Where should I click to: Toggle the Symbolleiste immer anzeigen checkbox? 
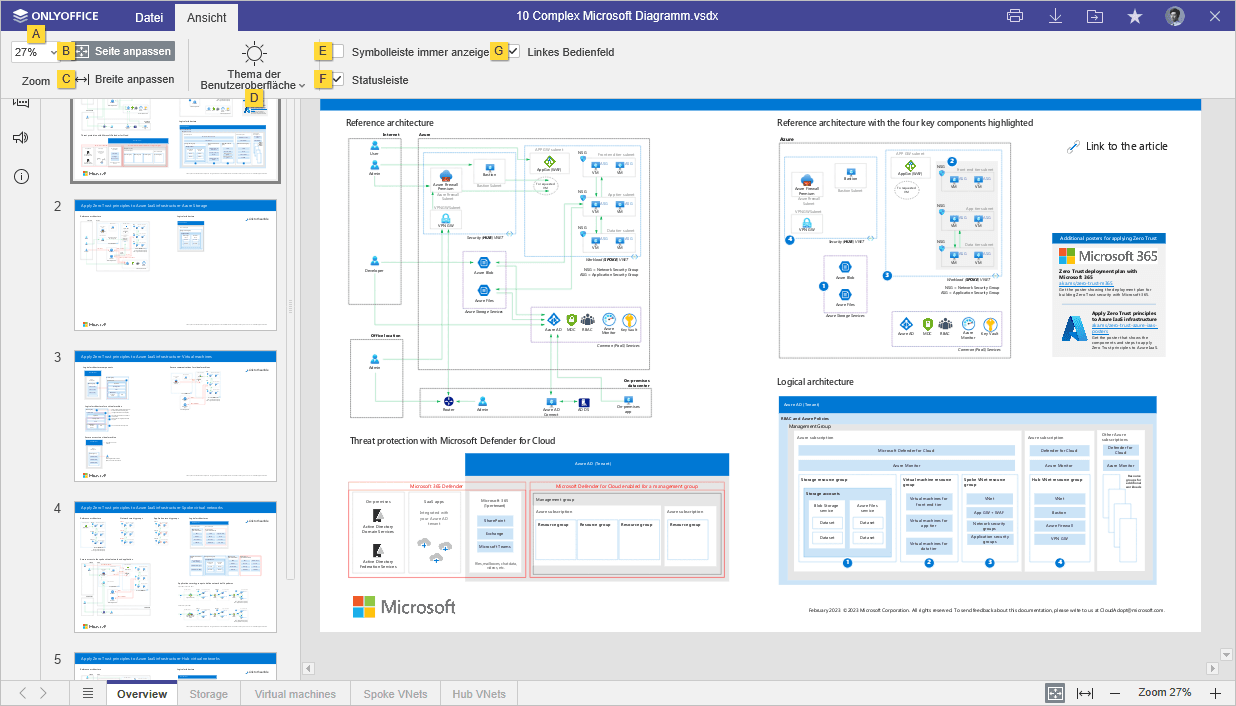tap(339, 51)
